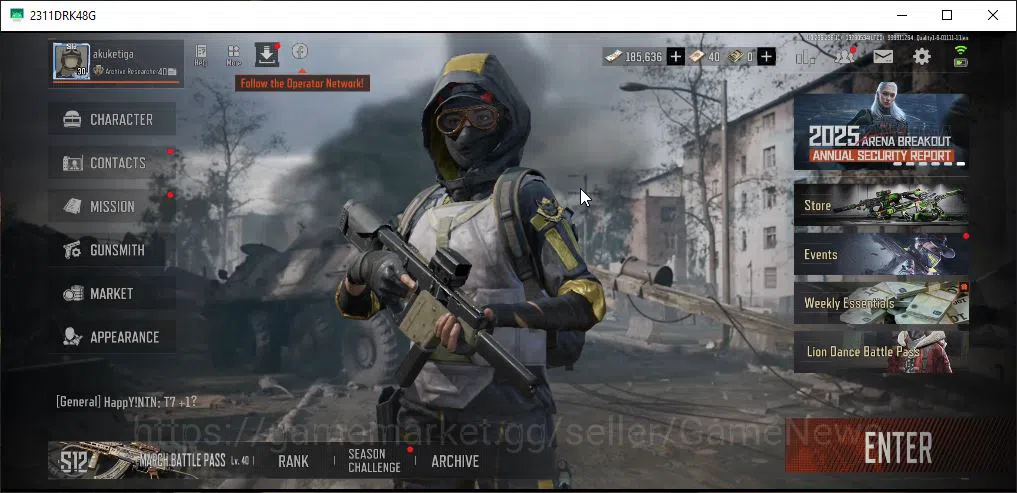Open the CHARACTER menu
1017x493 pixels.
coord(112,119)
